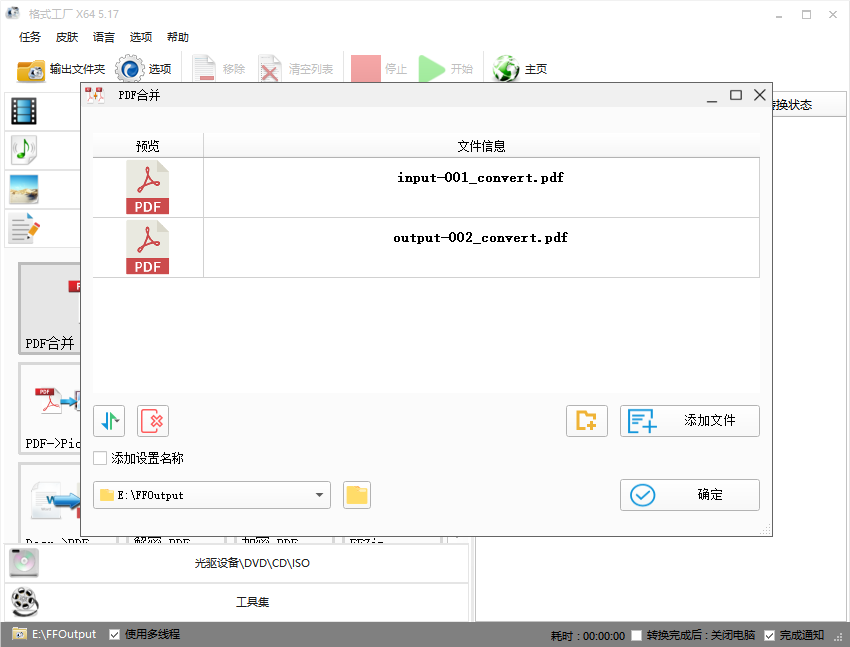Select the video category icon in sidebar
850x647 pixels.
click(23, 111)
